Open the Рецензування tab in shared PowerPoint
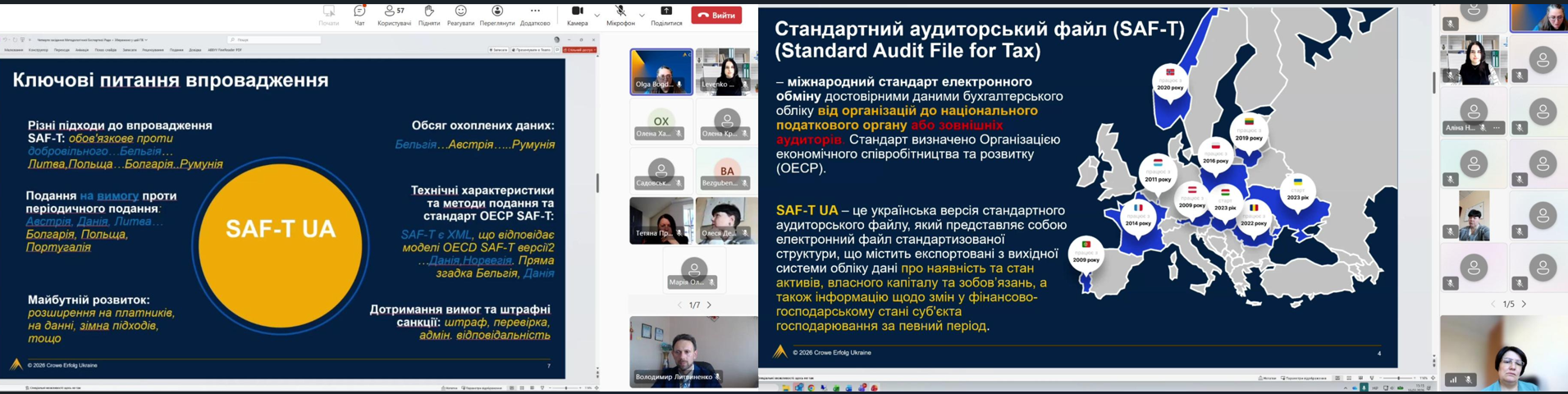The height and width of the screenshot is (394, 1568). click(153, 50)
